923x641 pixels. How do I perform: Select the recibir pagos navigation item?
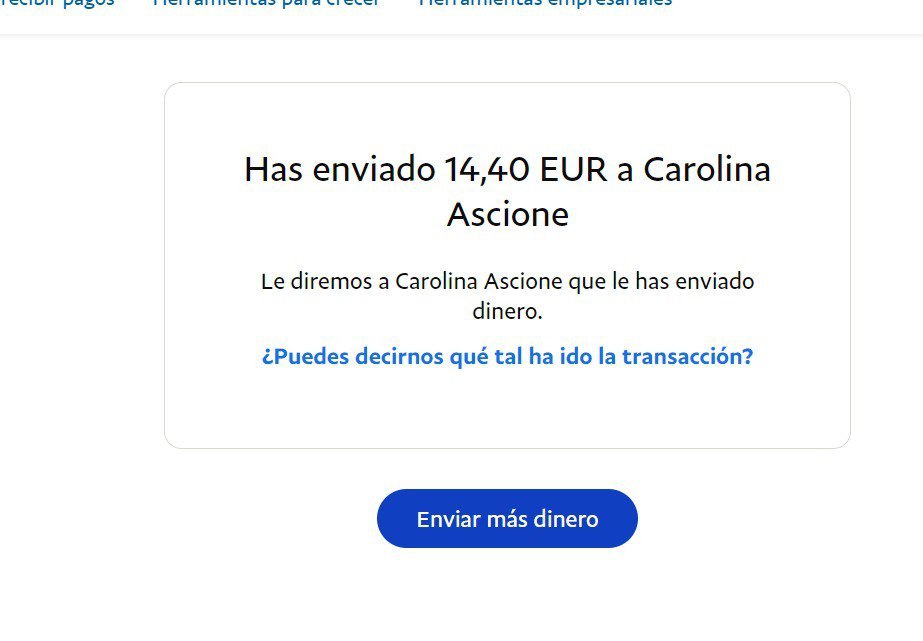click(57, 3)
